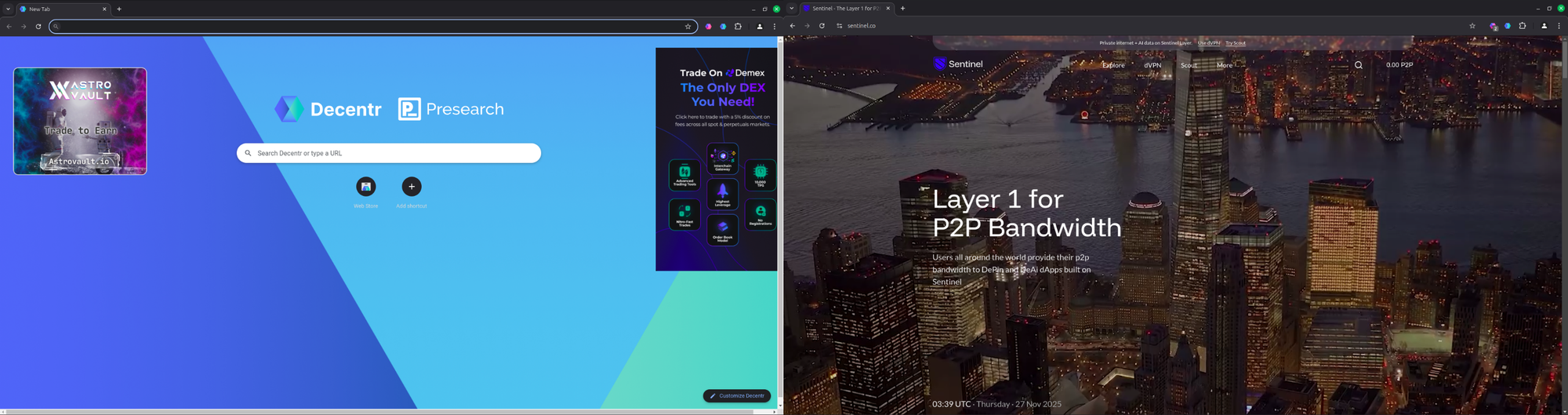Expand the tab search chevron in the Decentr window
The width and height of the screenshot is (1568, 415).
(8, 9)
